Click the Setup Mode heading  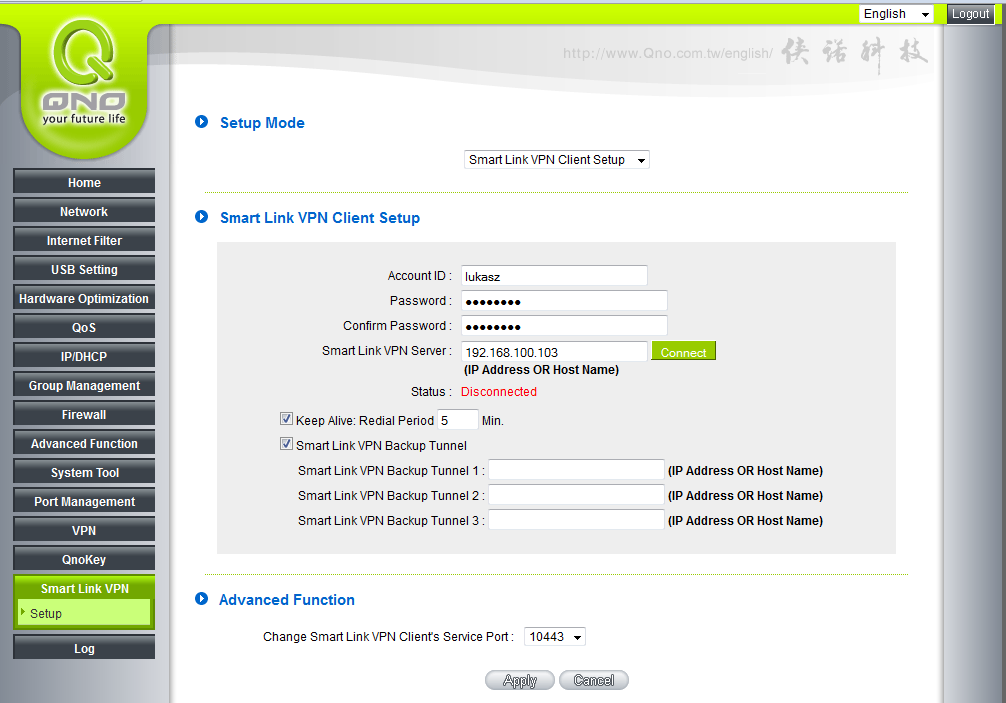click(x=262, y=123)
